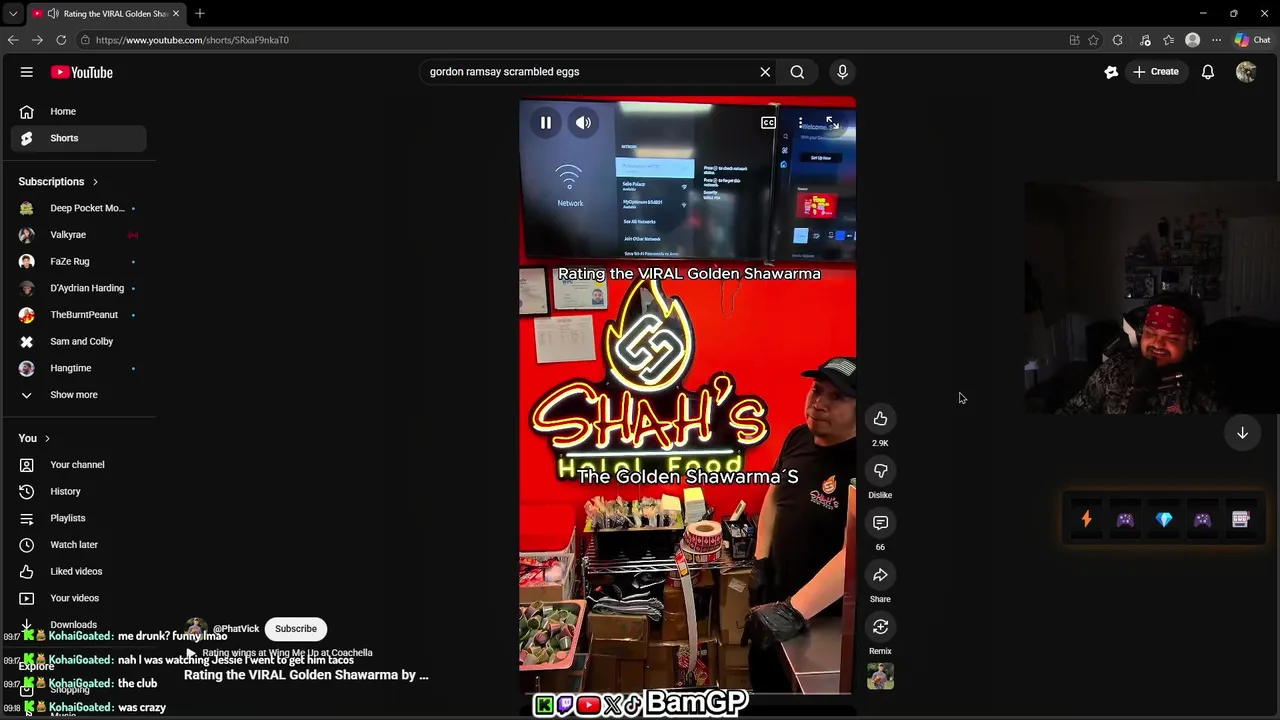Click the split screen icon in address bar
This screenshot has height=720, width=1280.
[1074, 40]
